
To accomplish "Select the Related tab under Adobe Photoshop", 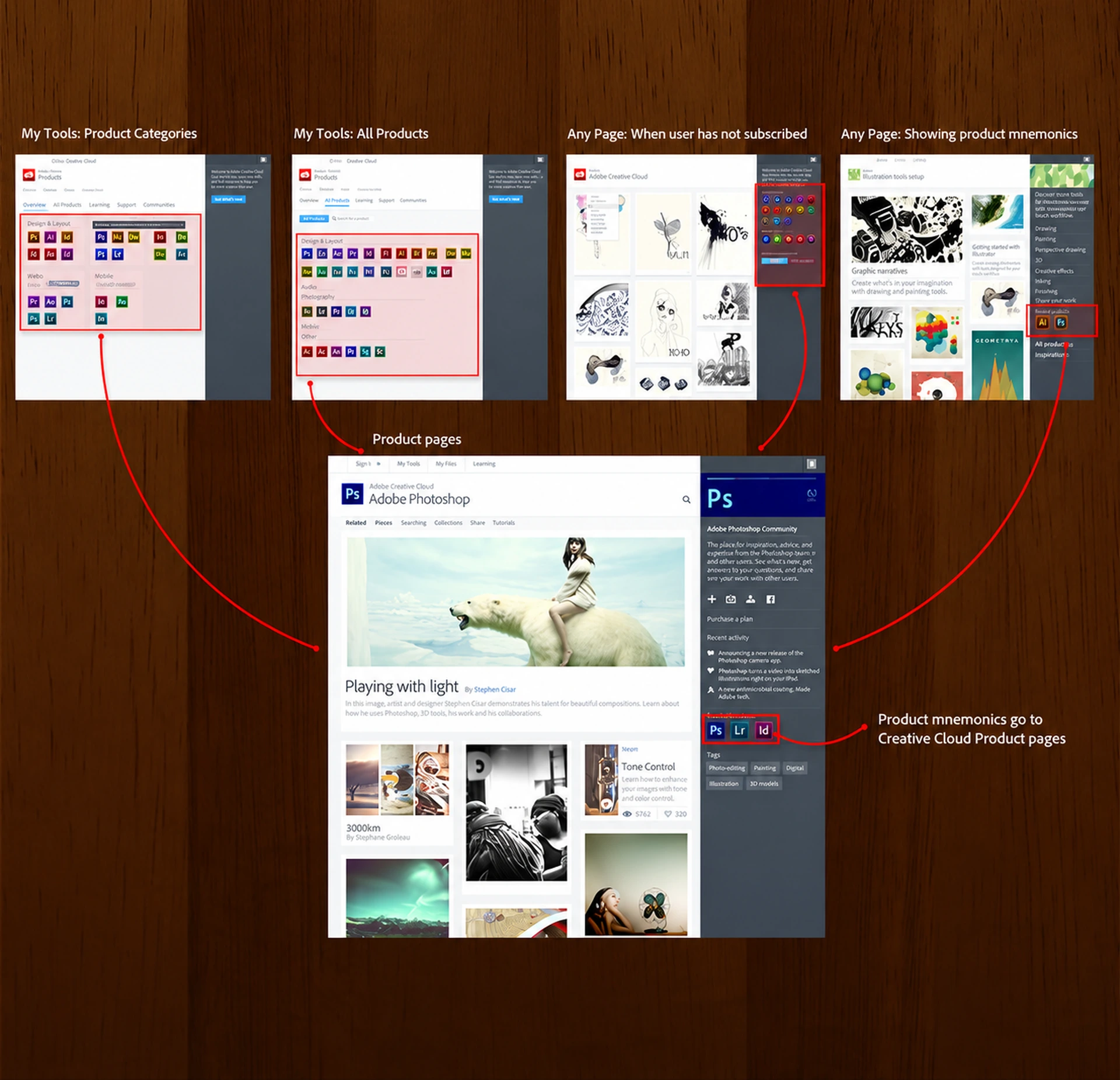I will [356, 523].
